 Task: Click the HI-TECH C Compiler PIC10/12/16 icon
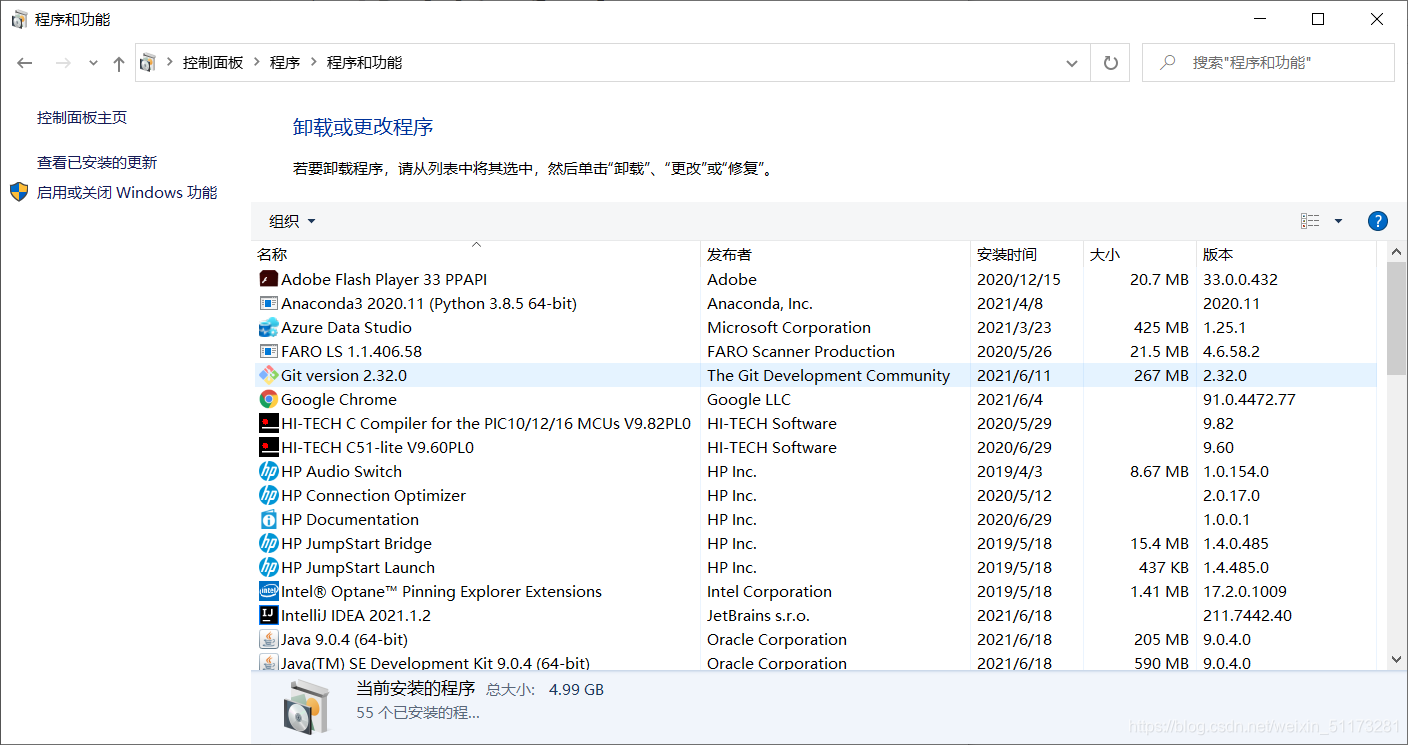pyautogui.click(x=268, y=423)
